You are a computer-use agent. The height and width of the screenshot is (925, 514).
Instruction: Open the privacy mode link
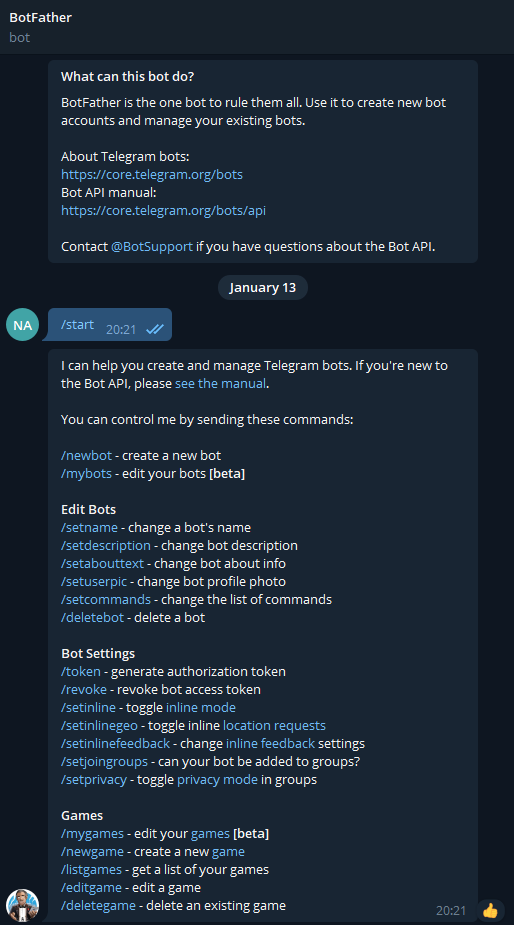[x=217, y=779]
